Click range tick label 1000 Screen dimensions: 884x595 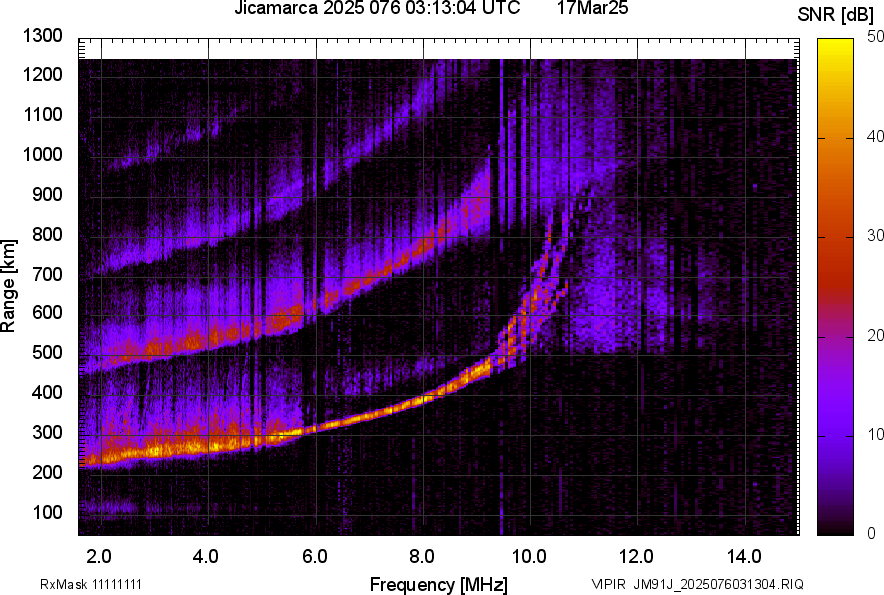pos(42,154)
